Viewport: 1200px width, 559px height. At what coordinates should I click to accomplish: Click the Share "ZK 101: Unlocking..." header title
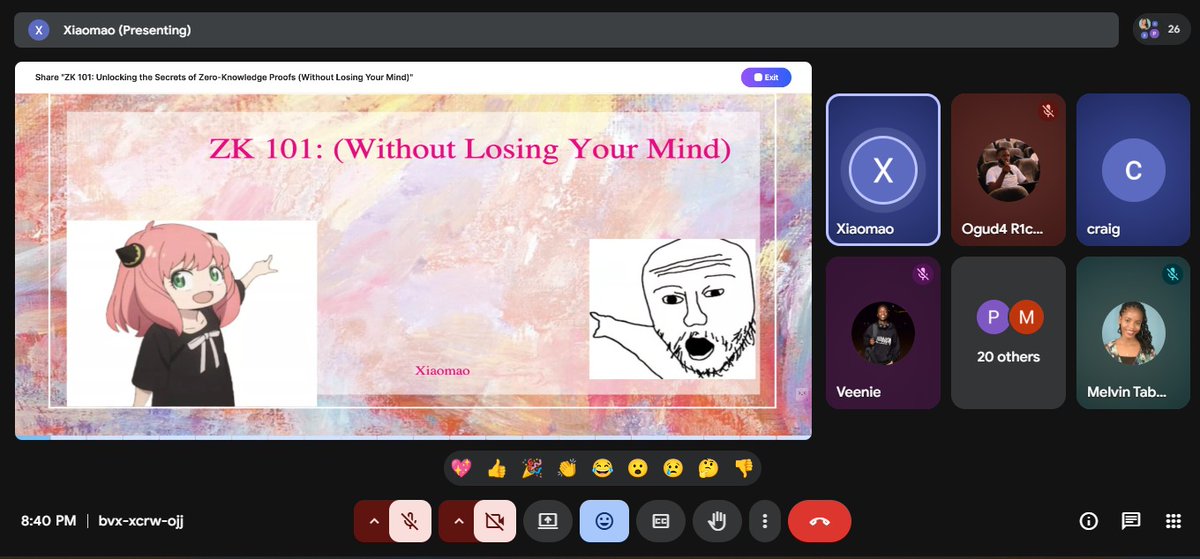[x=224, y=77]
